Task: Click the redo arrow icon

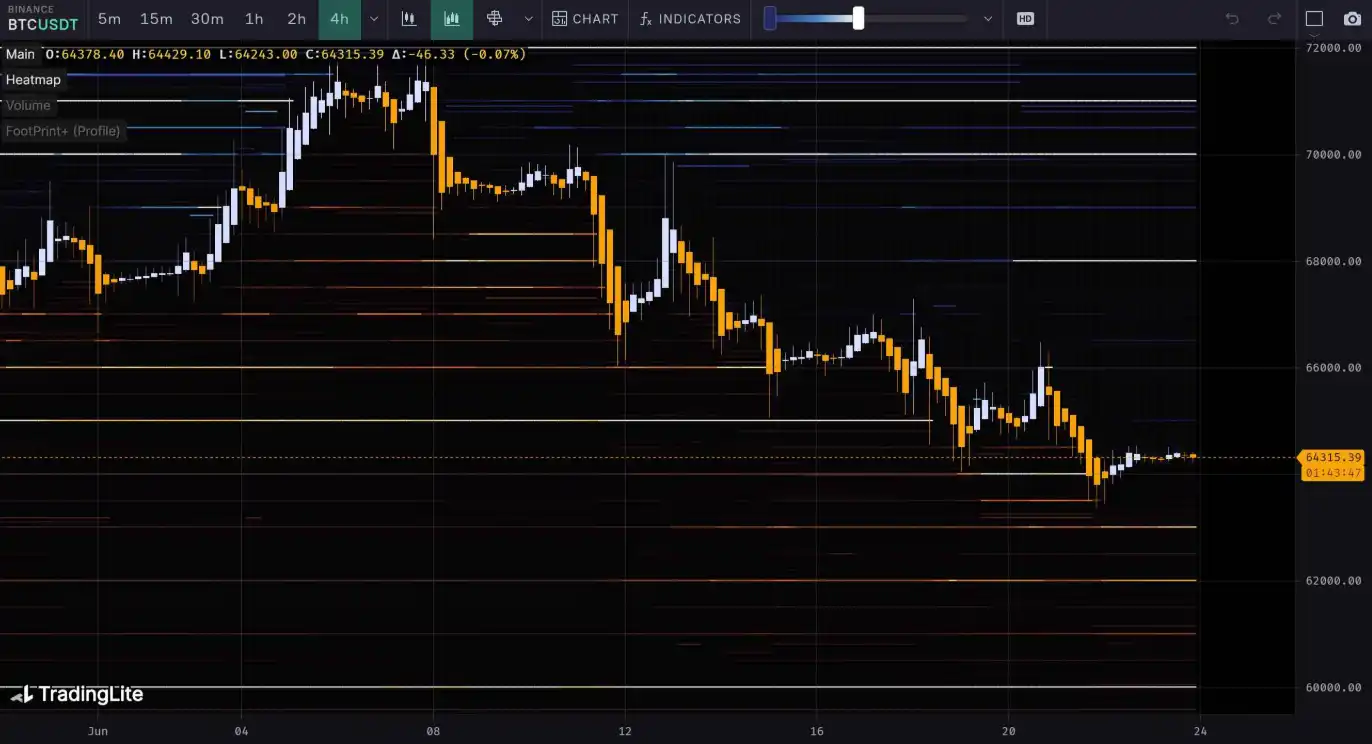Action: click(x=1274, y=19)
